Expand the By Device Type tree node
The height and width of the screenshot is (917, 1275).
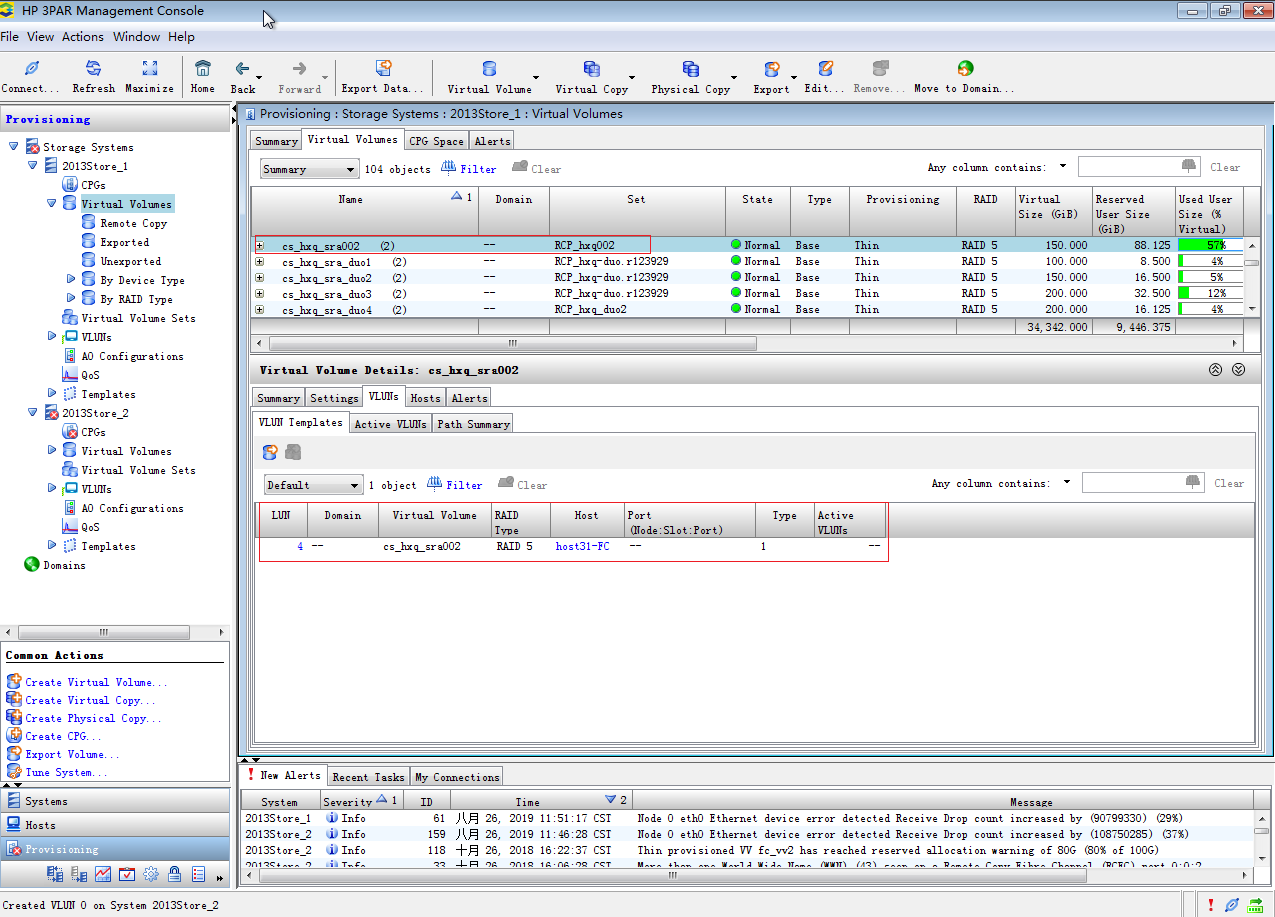pos(71,280)
